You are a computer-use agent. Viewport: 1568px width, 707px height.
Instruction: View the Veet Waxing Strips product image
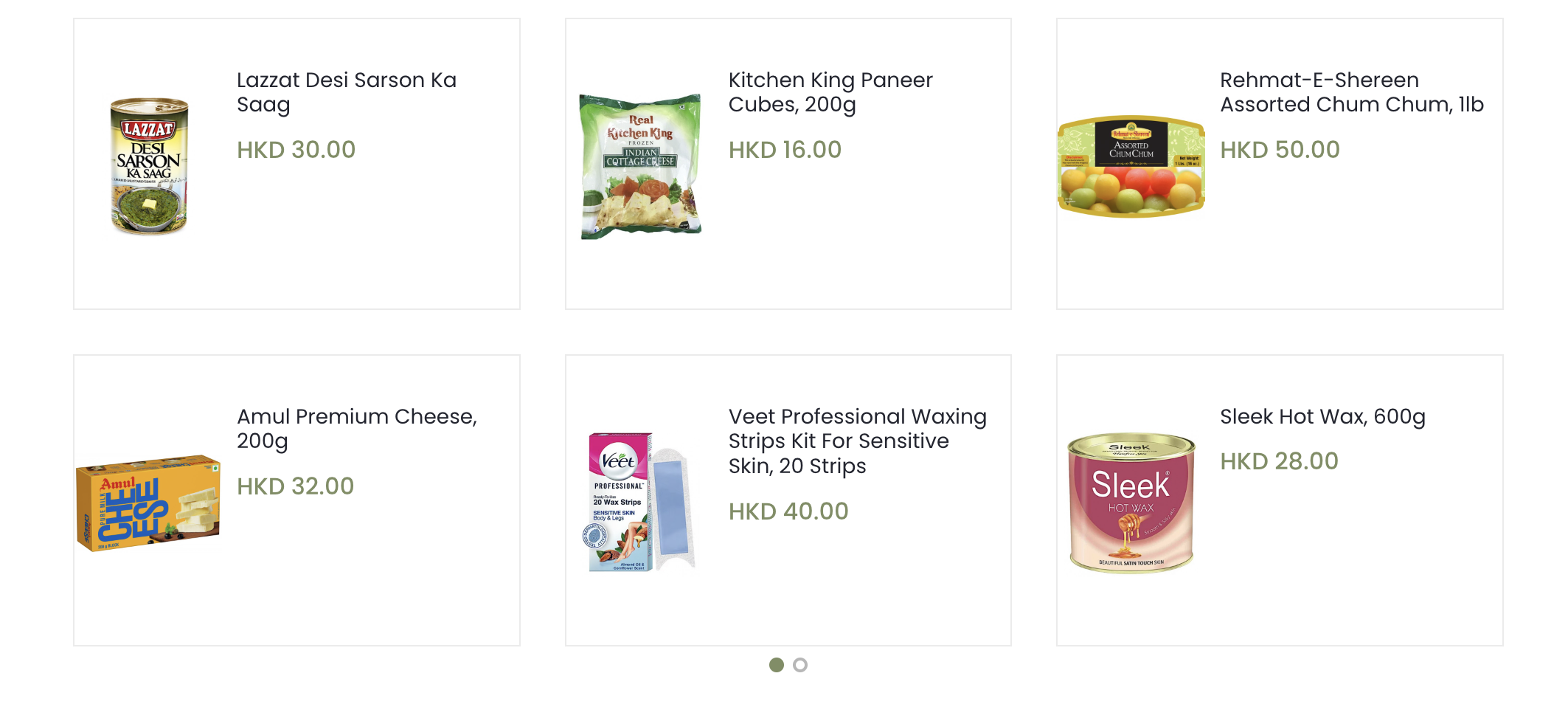click(640, 503)
